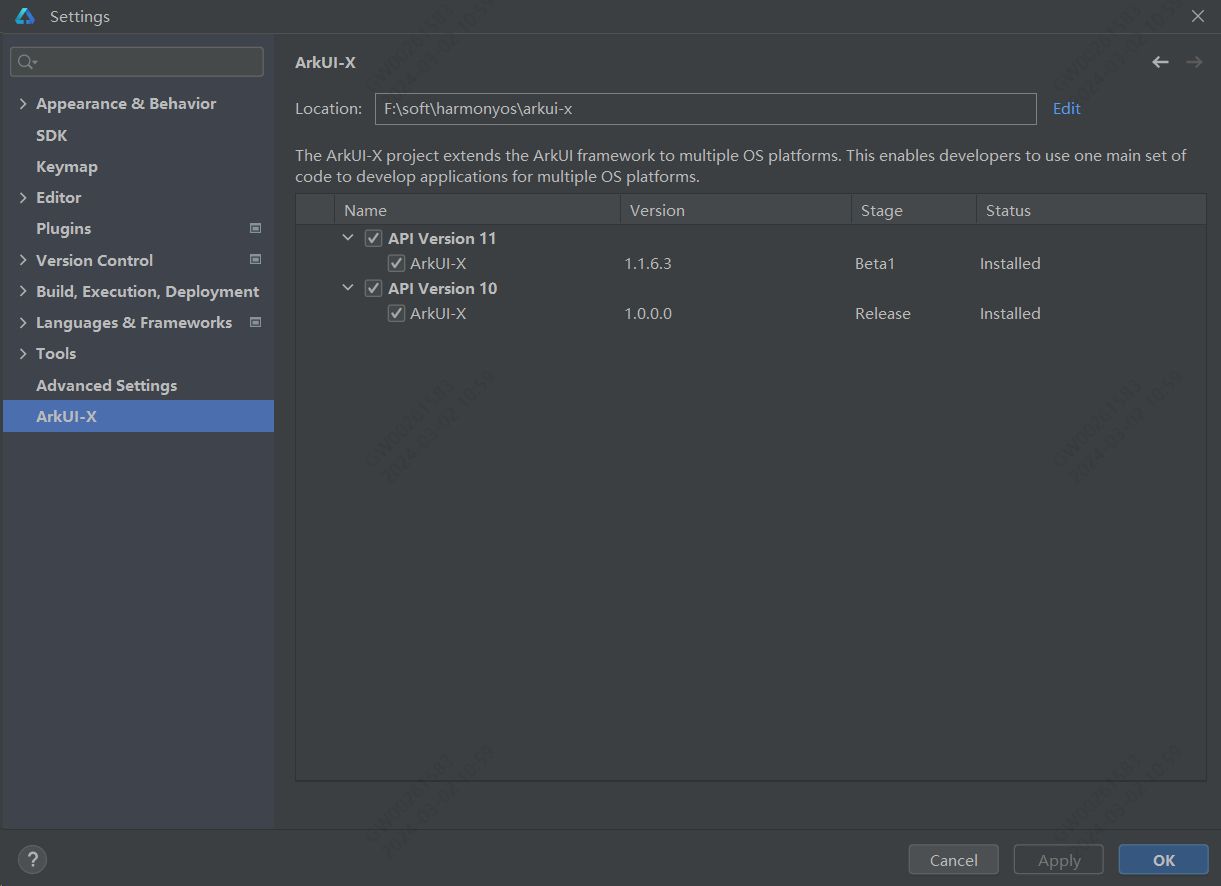Screen dimensions: 1221x886
Task: Uncheck ArkUI-X version 1.1.6.3 checkbox
Action: point(396,263)
